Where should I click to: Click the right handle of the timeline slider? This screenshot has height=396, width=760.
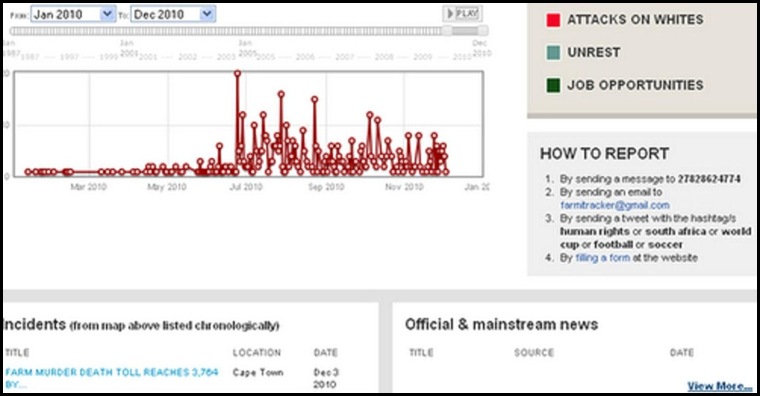coord(483,31)
